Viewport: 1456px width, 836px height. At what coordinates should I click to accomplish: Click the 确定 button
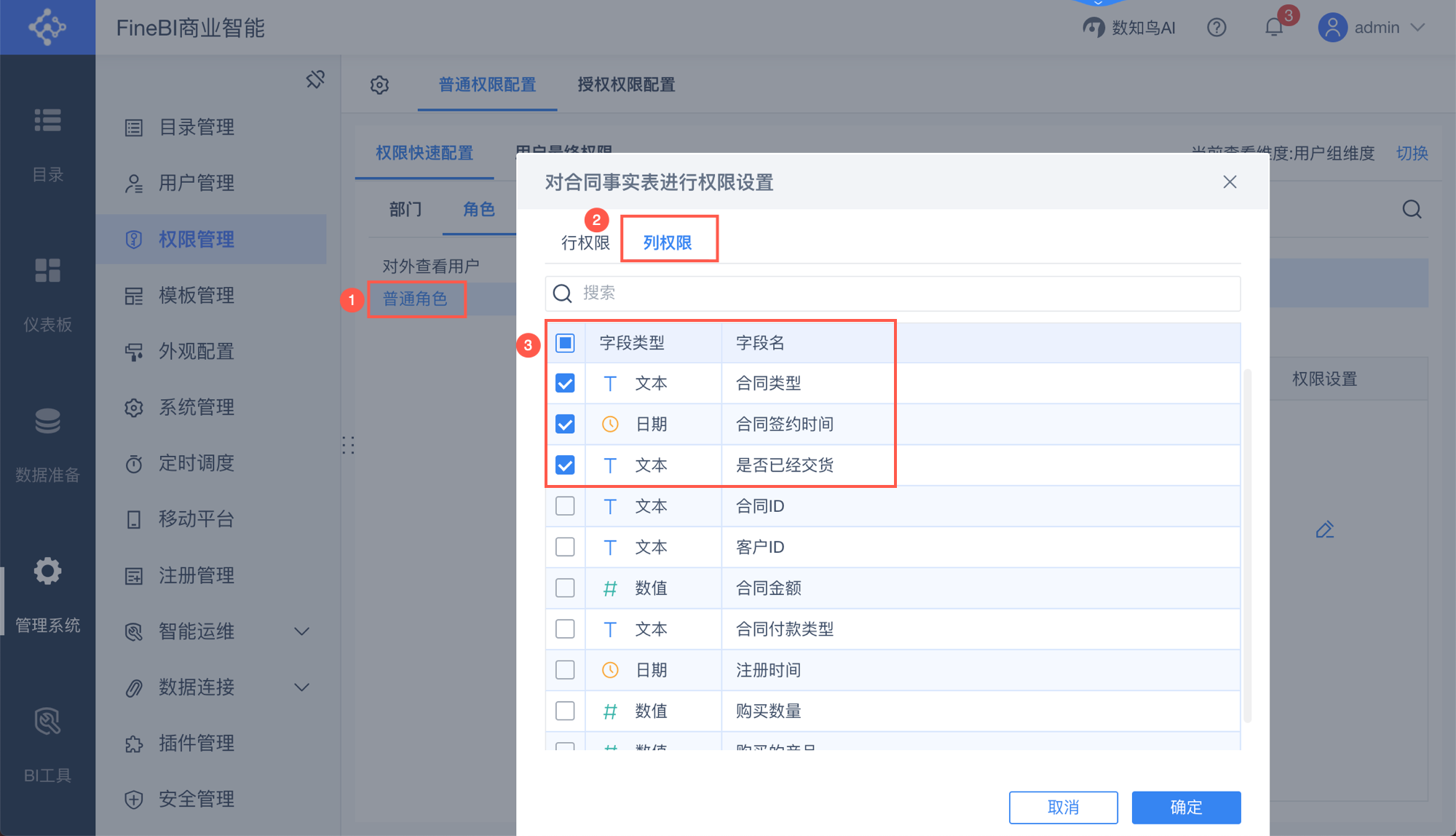point(1185,807)
